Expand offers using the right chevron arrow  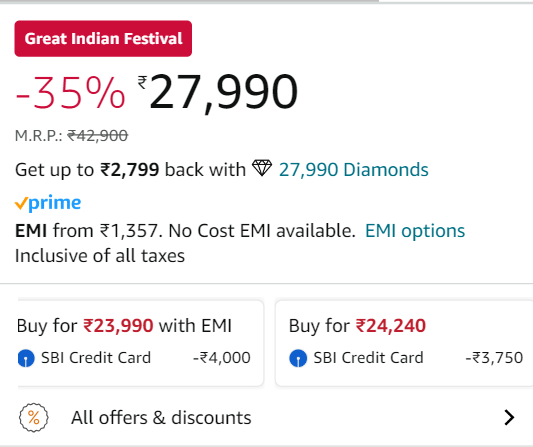click(509, 417)
